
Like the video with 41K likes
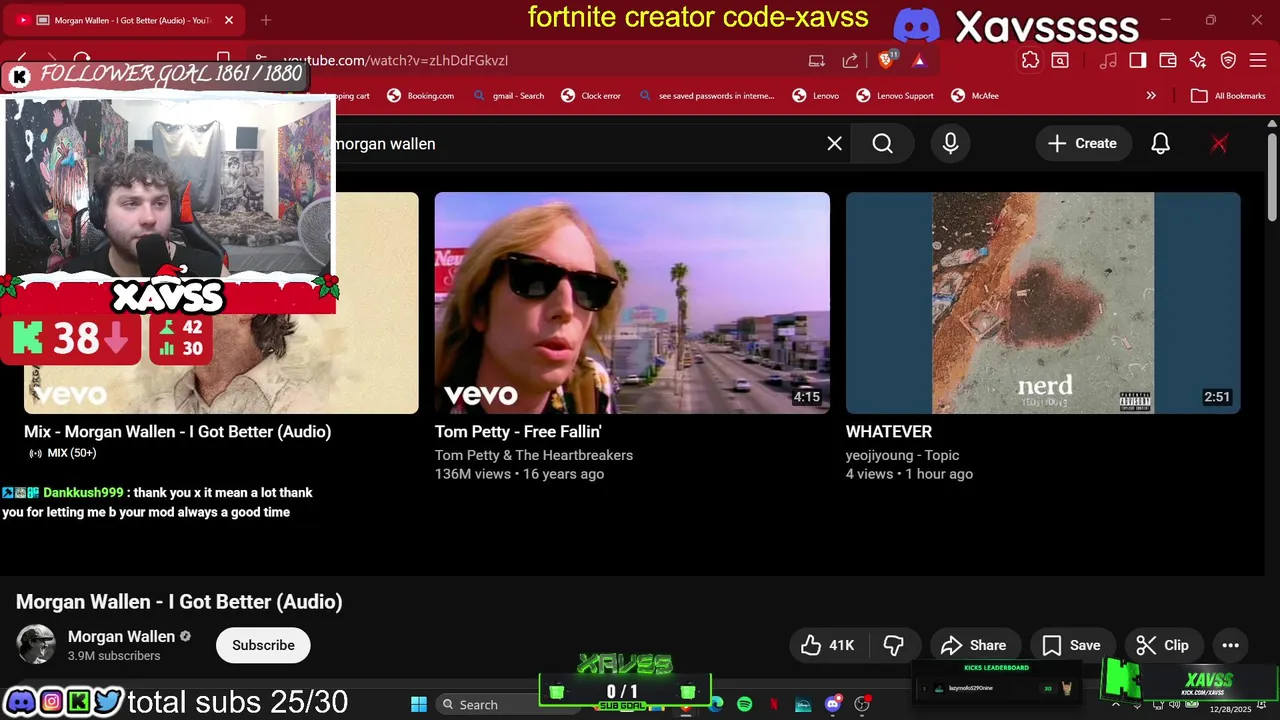click(829, 645)
